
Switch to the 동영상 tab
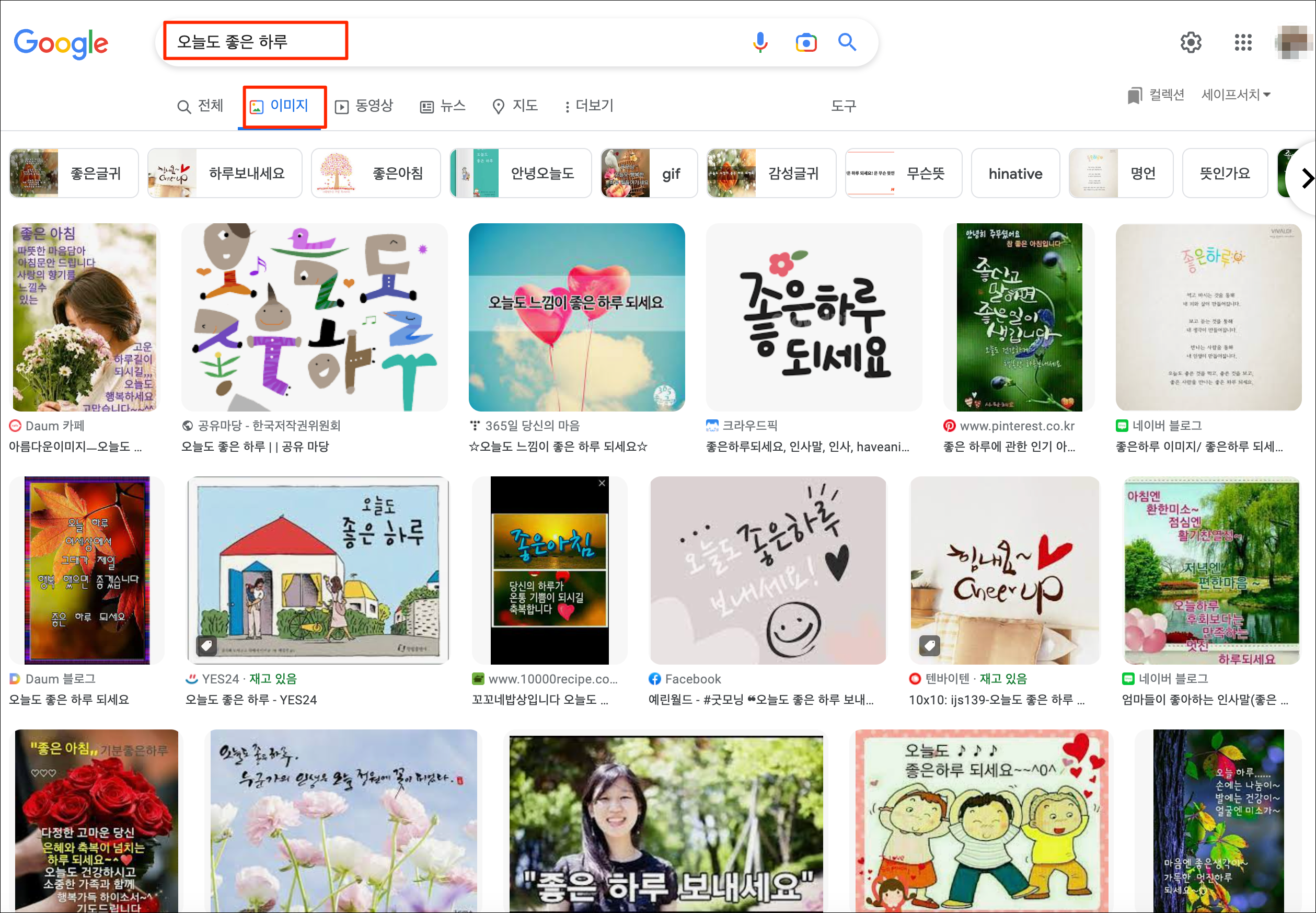364,106
